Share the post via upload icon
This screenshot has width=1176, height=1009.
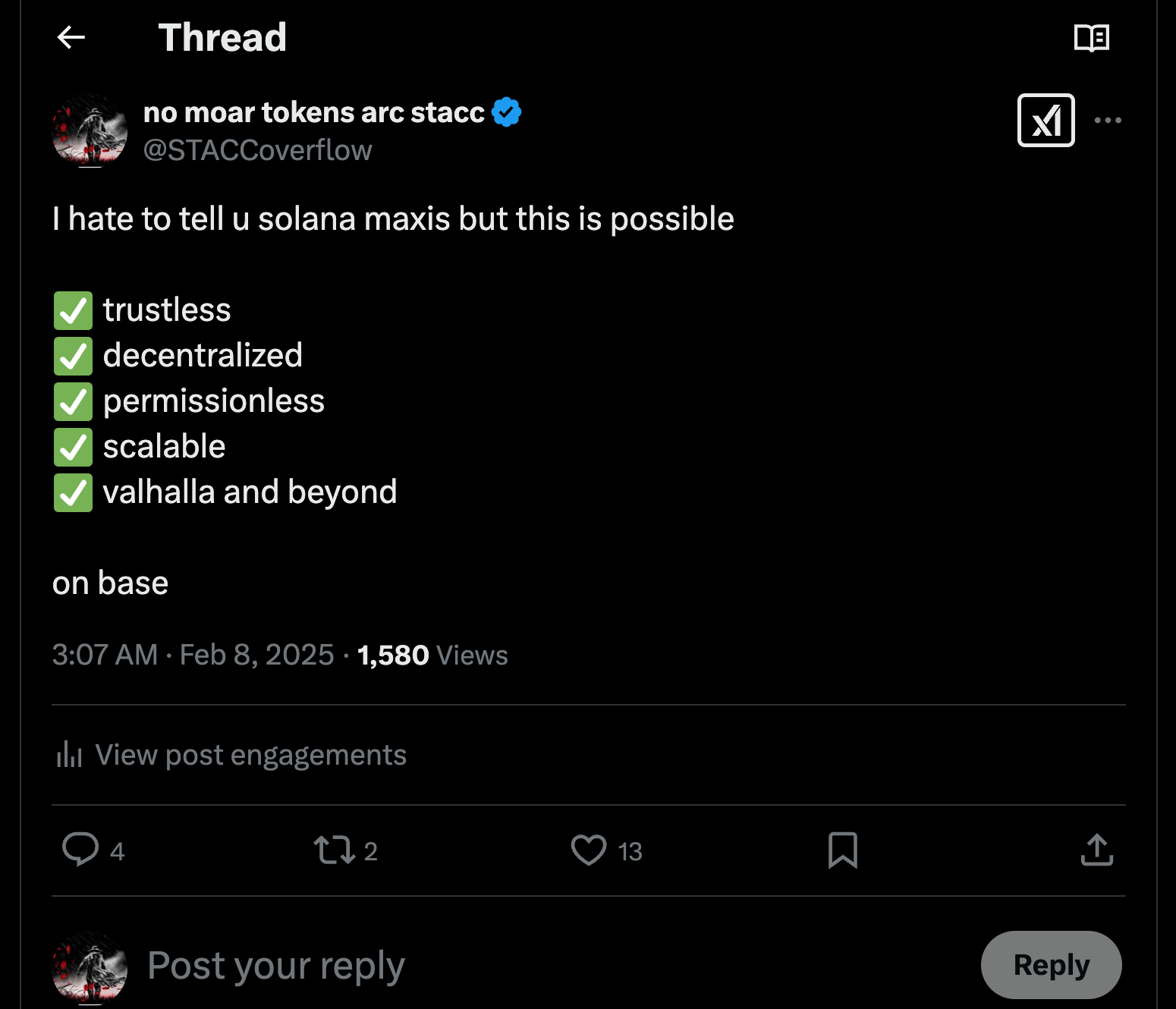click(x=1096, y=850)
